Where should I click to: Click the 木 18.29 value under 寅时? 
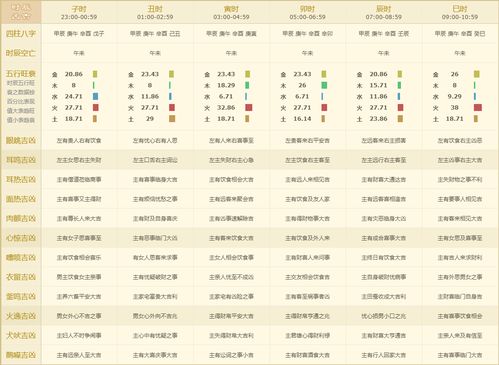point(226,85)
